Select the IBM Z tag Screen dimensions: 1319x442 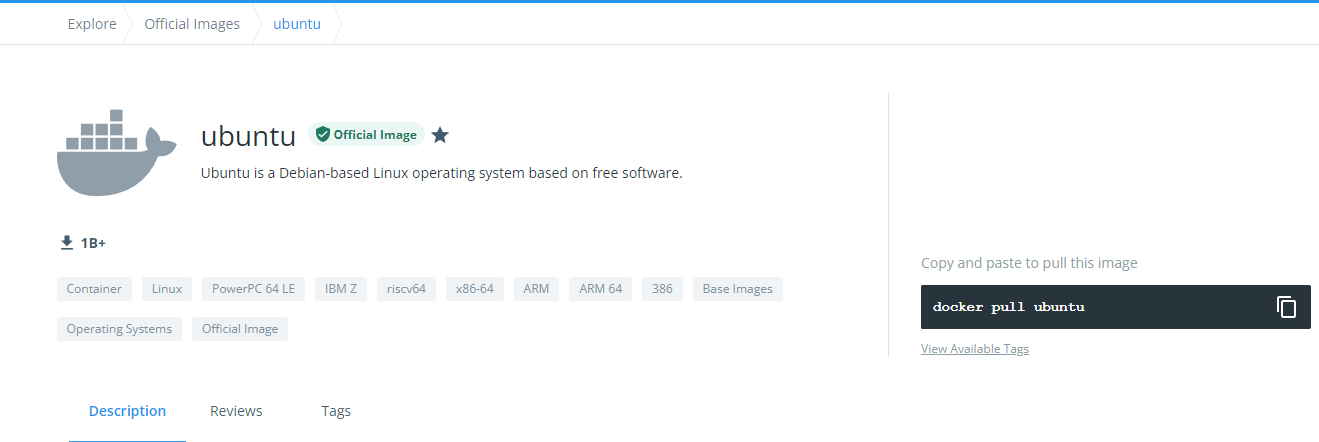tap(341, 289)
